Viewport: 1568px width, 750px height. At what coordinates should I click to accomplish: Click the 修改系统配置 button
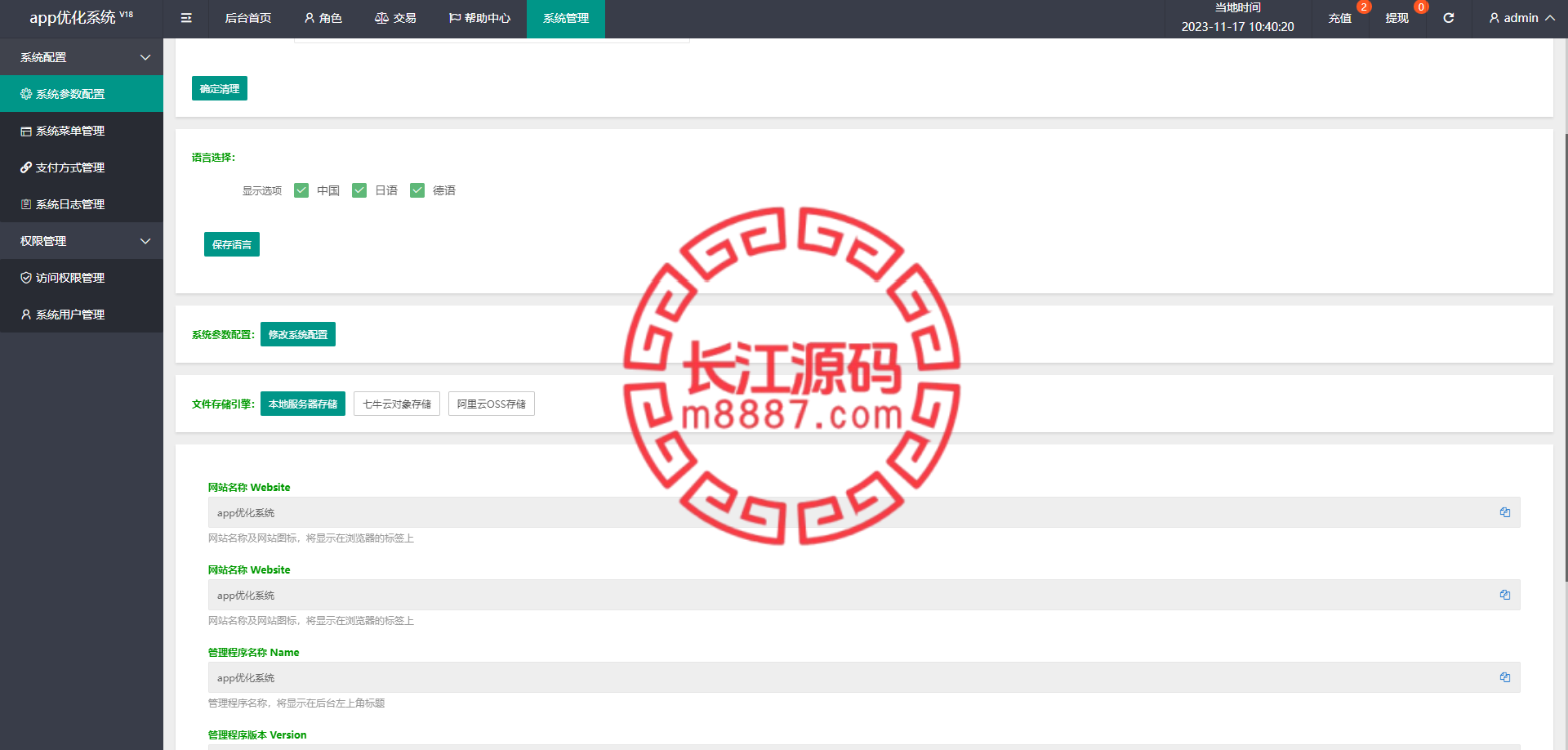[x=298, y=334]
